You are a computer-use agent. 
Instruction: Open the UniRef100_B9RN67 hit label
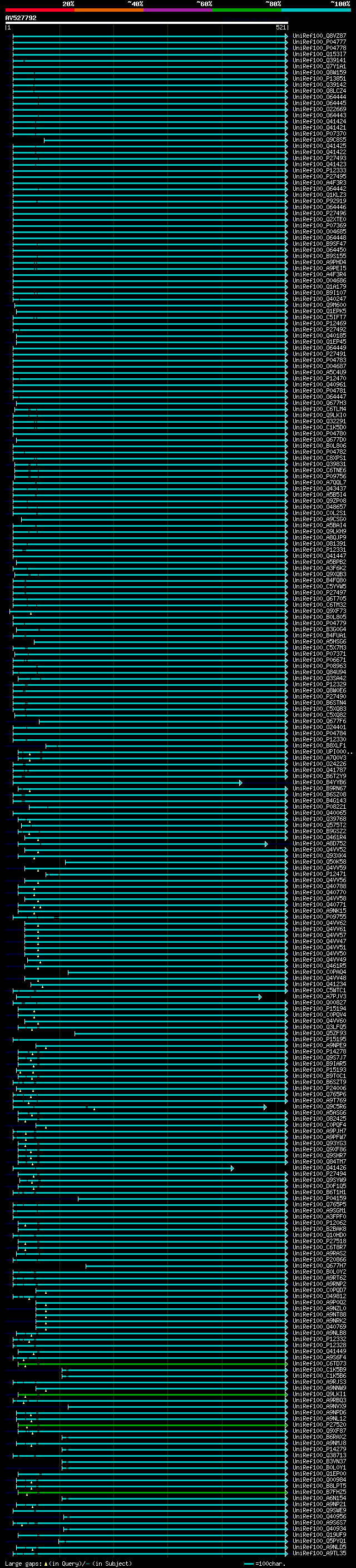coord(319,788)
